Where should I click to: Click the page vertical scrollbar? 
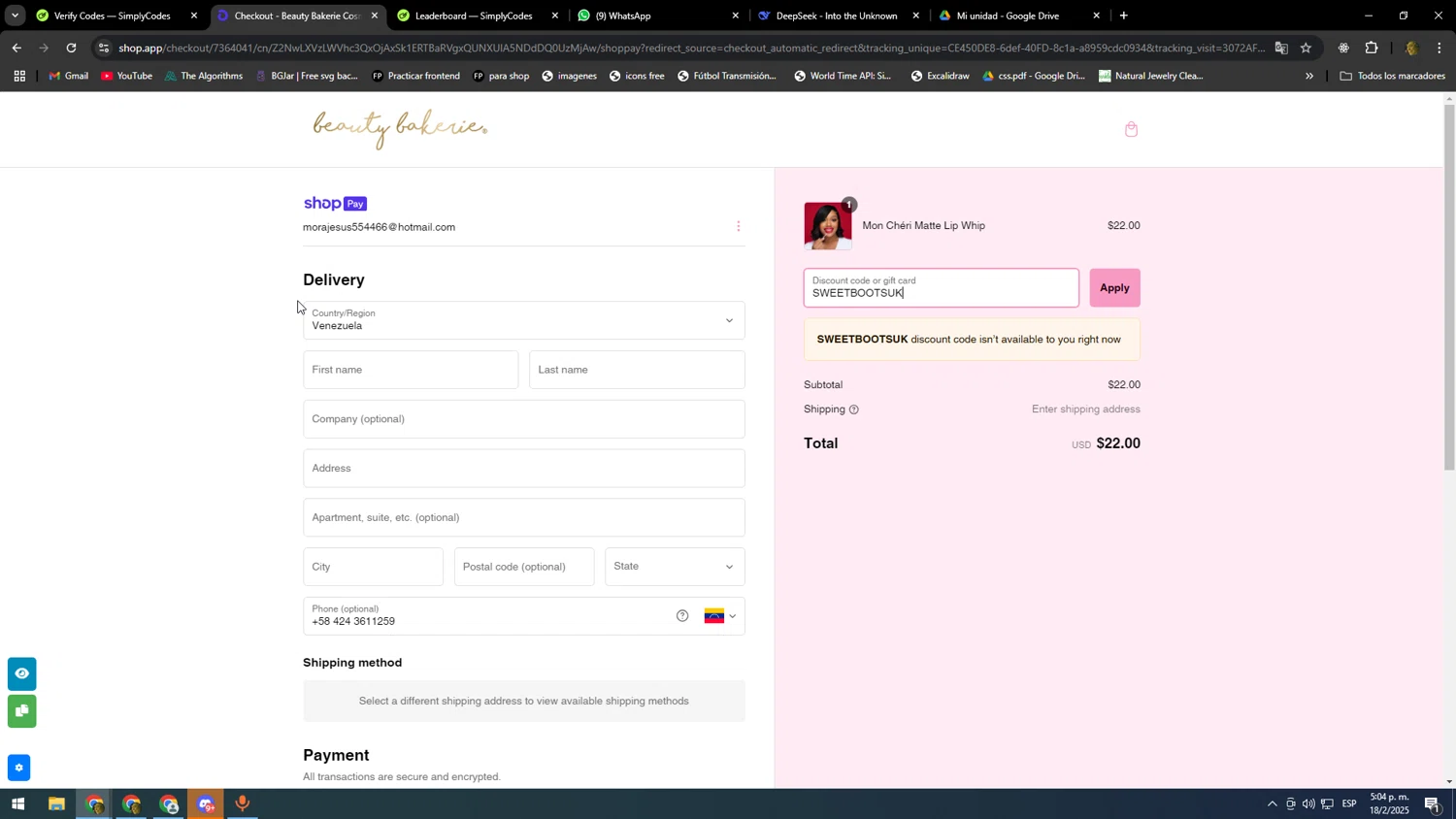[x=1449, y=286]
